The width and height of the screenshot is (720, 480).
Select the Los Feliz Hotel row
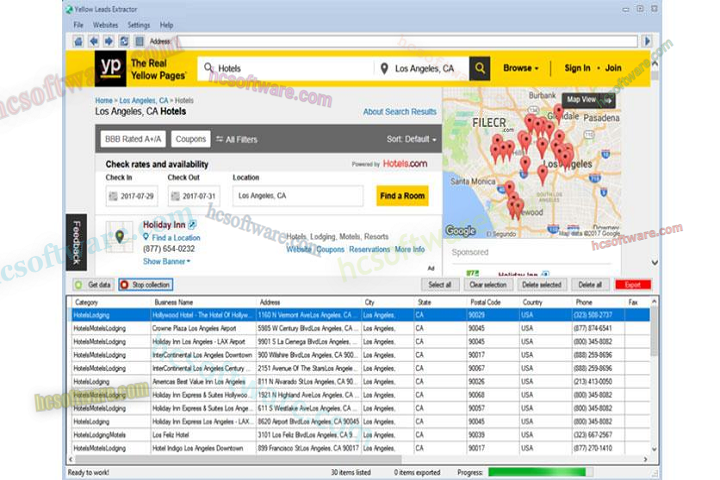[x=360, y=435]
